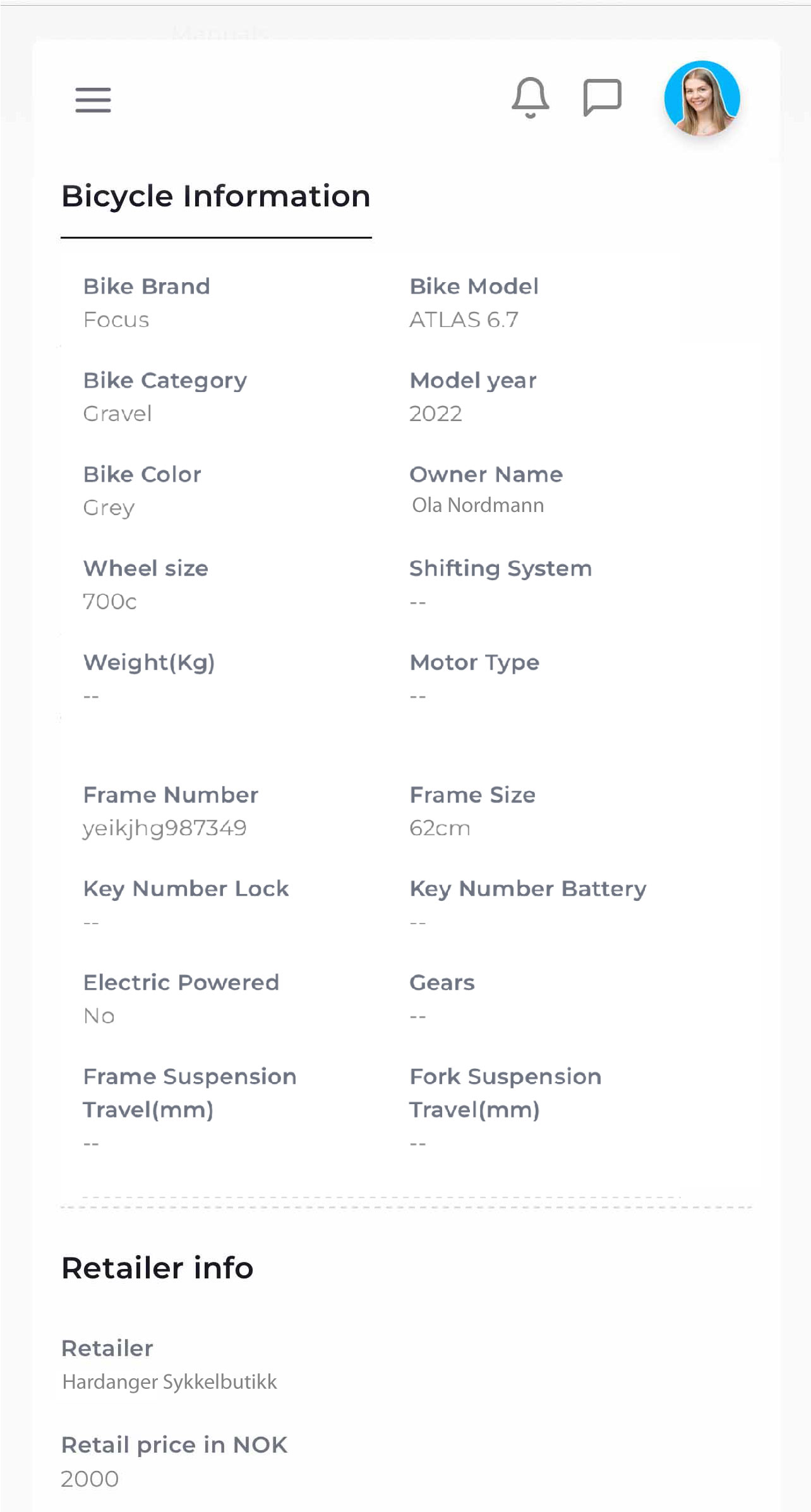
Task: Click the frame number yeikjhg987349
Action: 164,828
